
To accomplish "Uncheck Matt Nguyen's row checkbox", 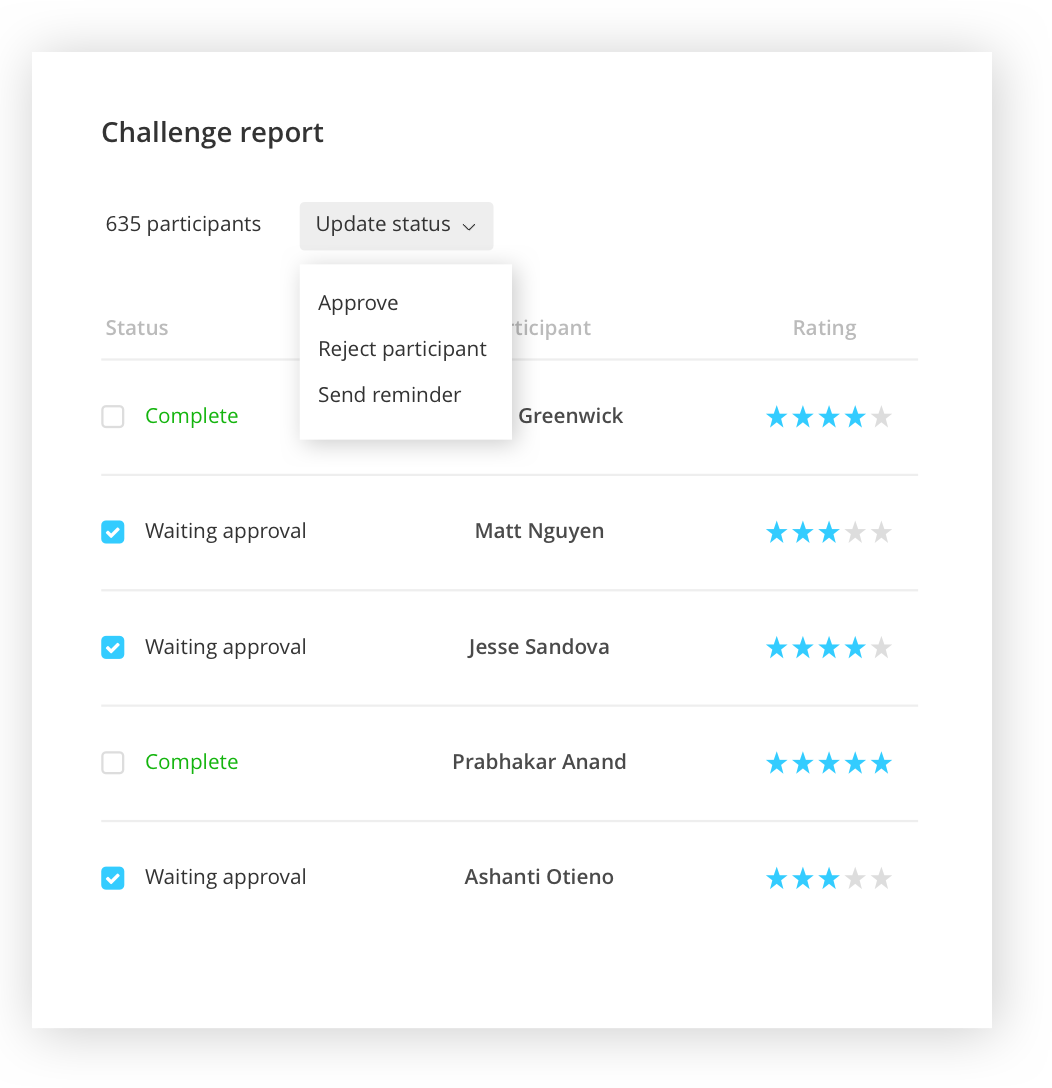I will [113, 532].
